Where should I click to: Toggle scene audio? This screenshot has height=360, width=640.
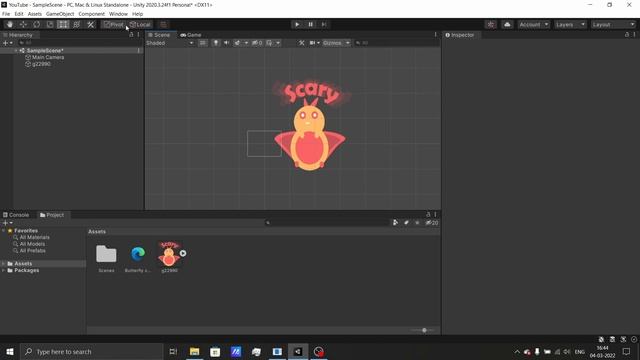(227, 43)
